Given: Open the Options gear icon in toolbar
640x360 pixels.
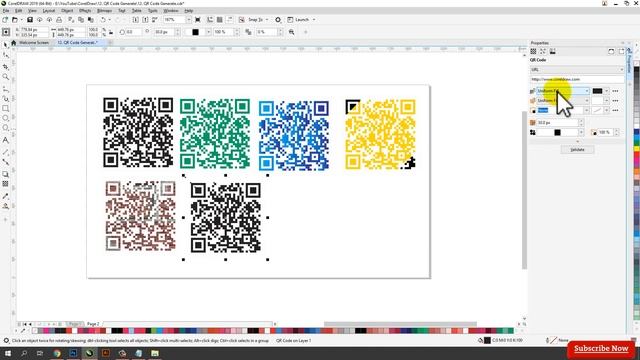Looking at the screenshot, I should [x=278, y=20].
